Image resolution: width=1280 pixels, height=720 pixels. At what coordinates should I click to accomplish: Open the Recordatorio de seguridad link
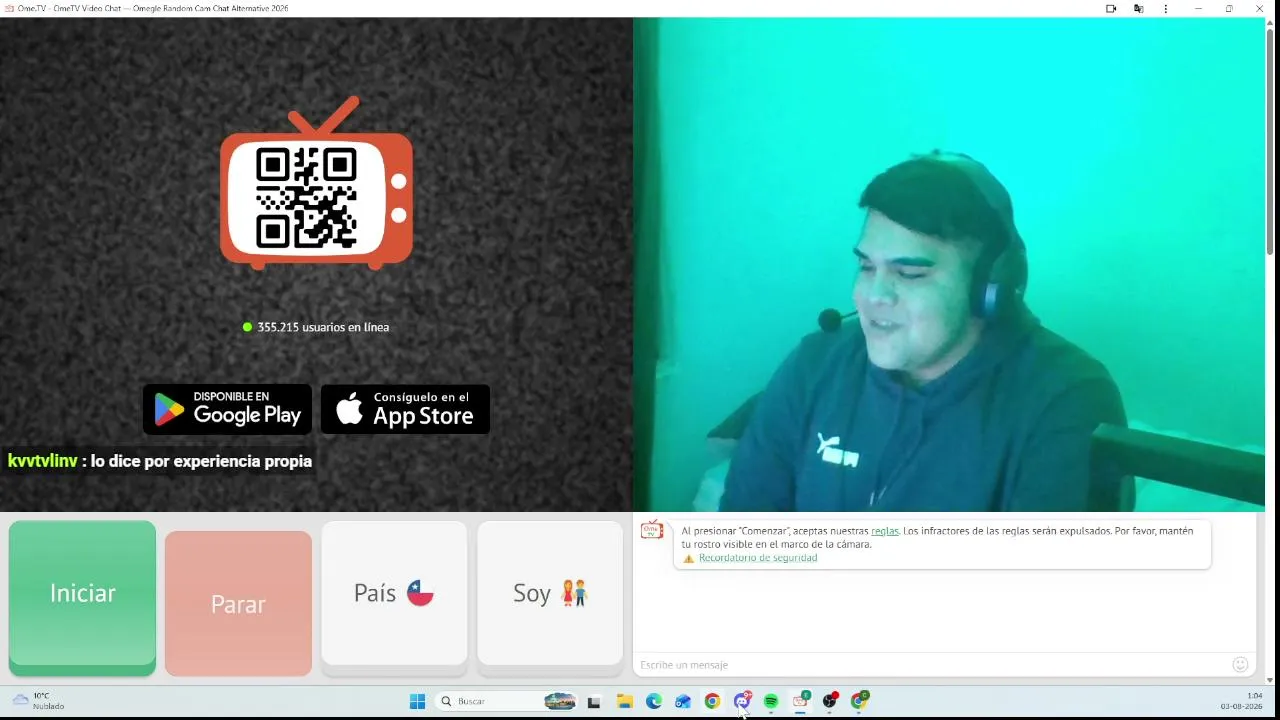click(x=758, y=558)
